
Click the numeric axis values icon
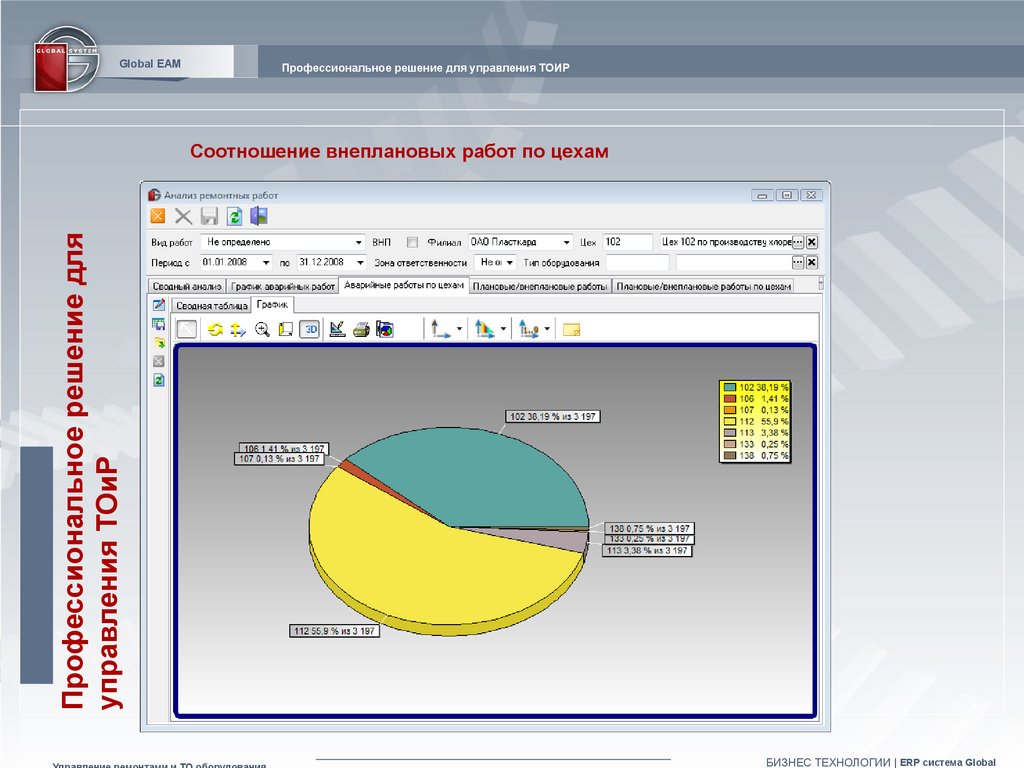[x=529, y=328]
